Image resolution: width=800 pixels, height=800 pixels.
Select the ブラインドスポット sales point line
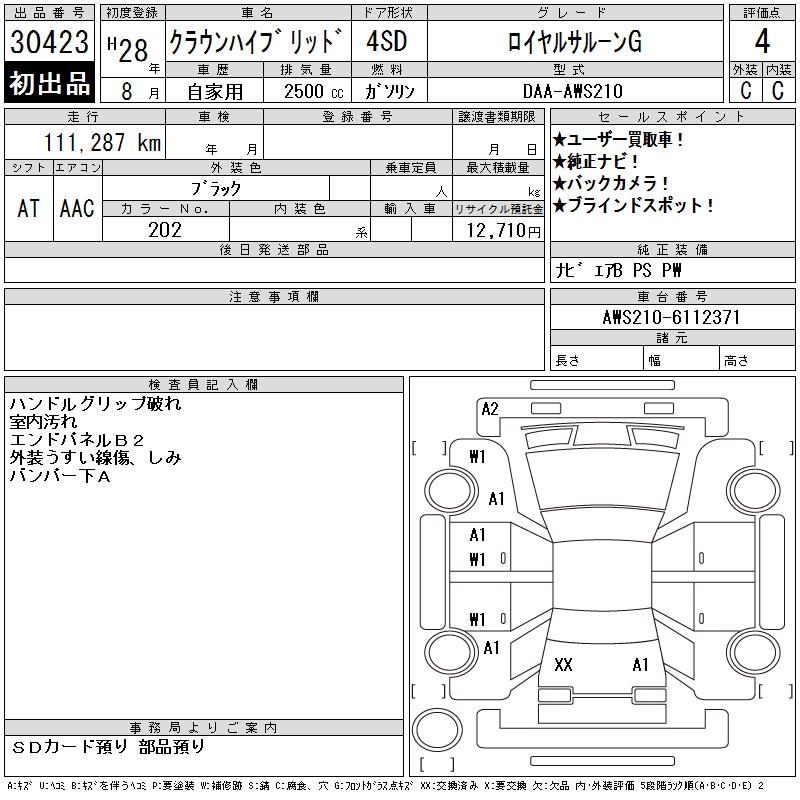pos(633,205)
